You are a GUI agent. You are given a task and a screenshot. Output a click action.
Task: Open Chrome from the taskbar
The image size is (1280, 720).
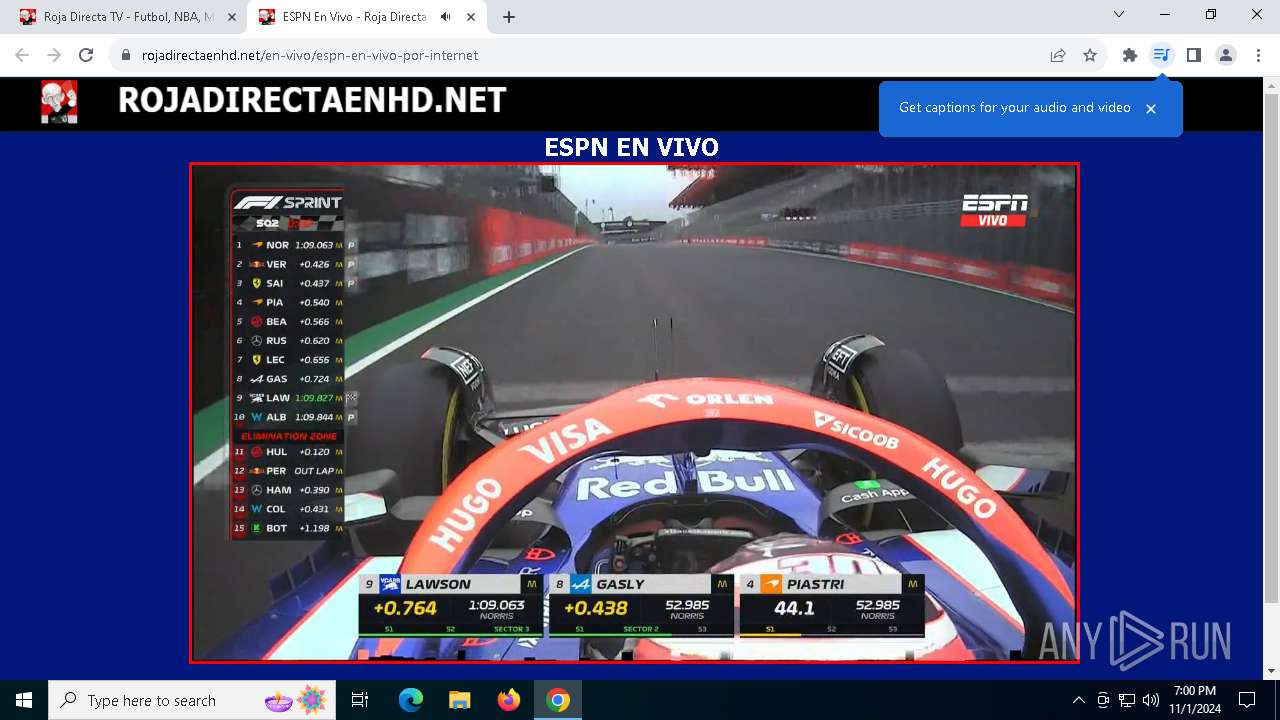click(x=558, y=700)
